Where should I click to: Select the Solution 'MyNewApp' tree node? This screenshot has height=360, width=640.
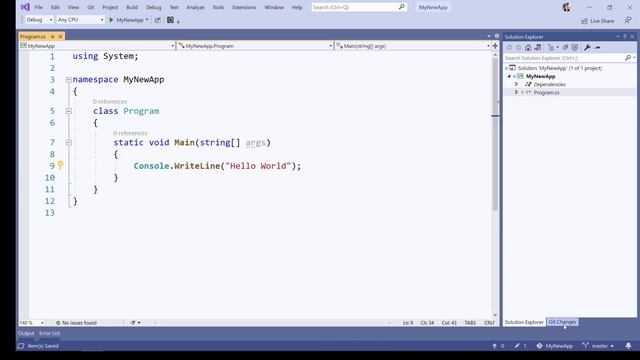click(x=560, y=68)
